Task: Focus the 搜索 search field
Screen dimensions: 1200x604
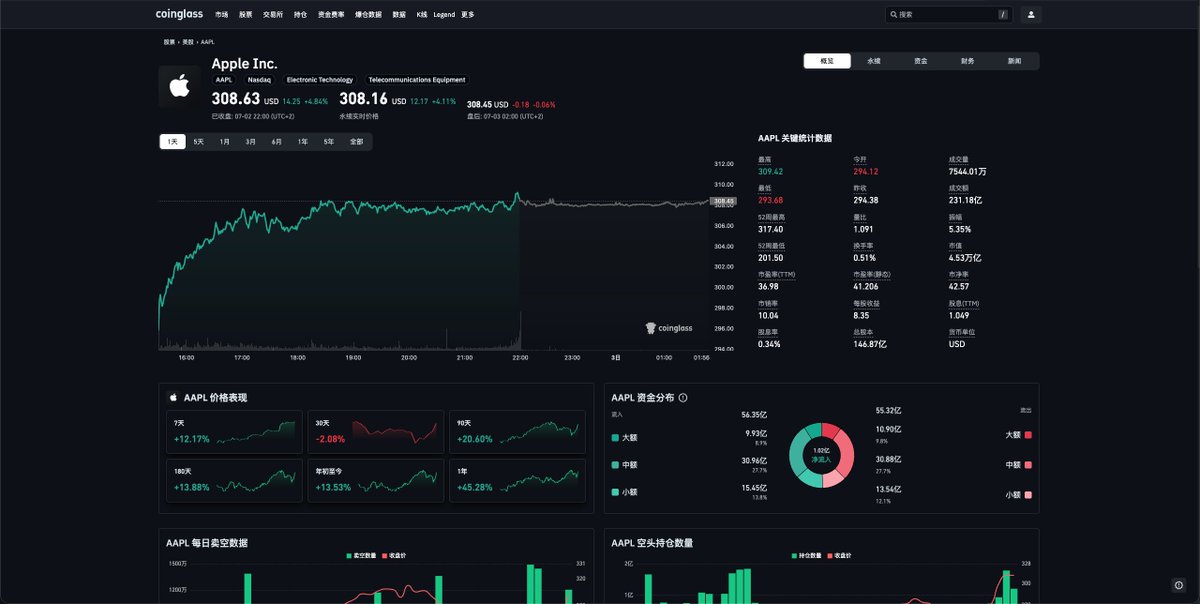Action: click(949, 15)
